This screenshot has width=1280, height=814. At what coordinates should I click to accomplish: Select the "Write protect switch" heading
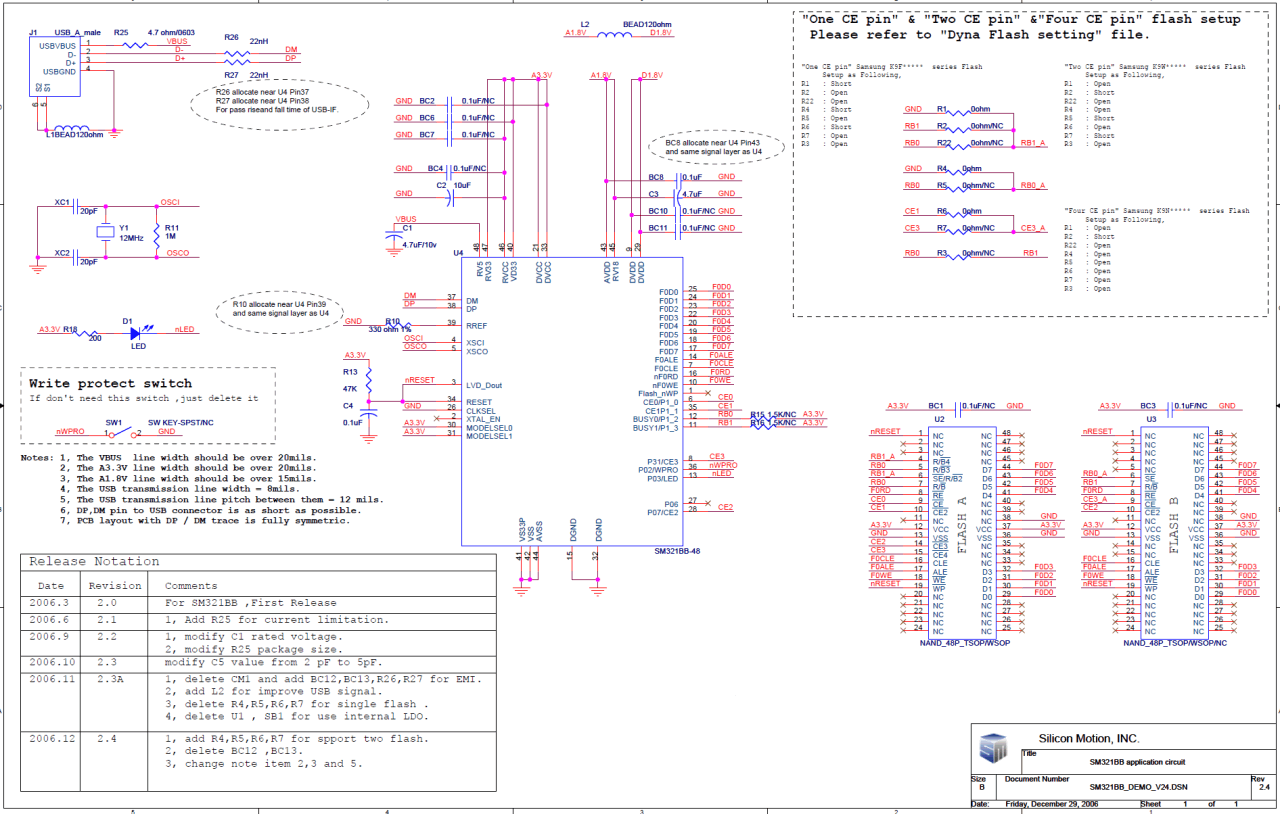[110, 383]
